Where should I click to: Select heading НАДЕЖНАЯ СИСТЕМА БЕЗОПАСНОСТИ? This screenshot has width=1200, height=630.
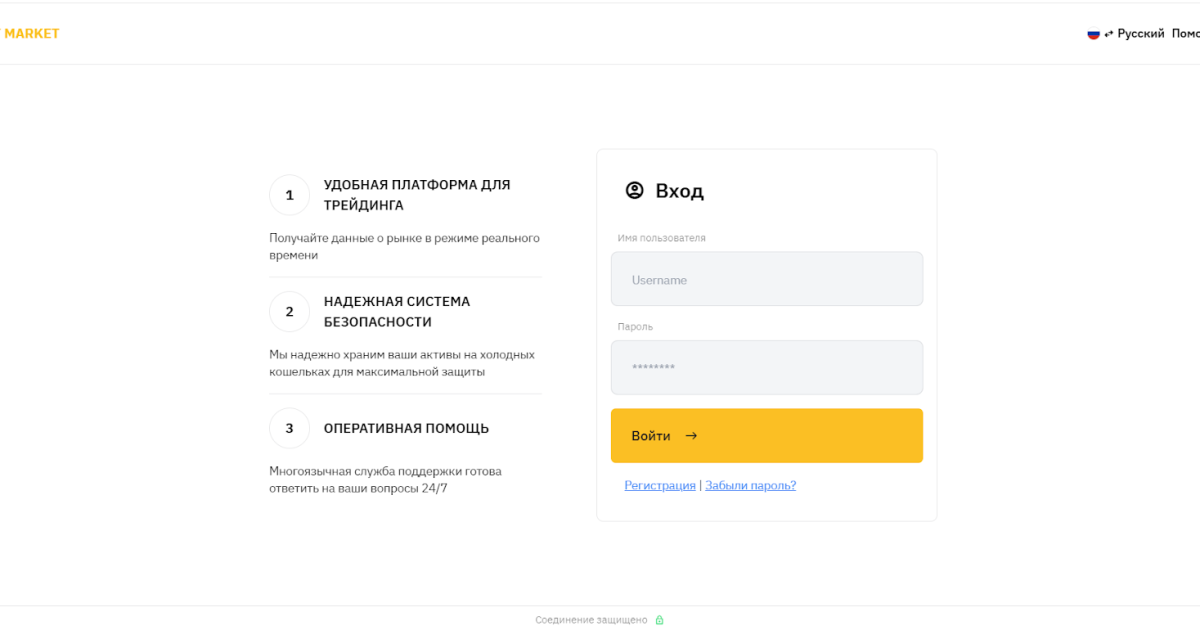point(397,311)
